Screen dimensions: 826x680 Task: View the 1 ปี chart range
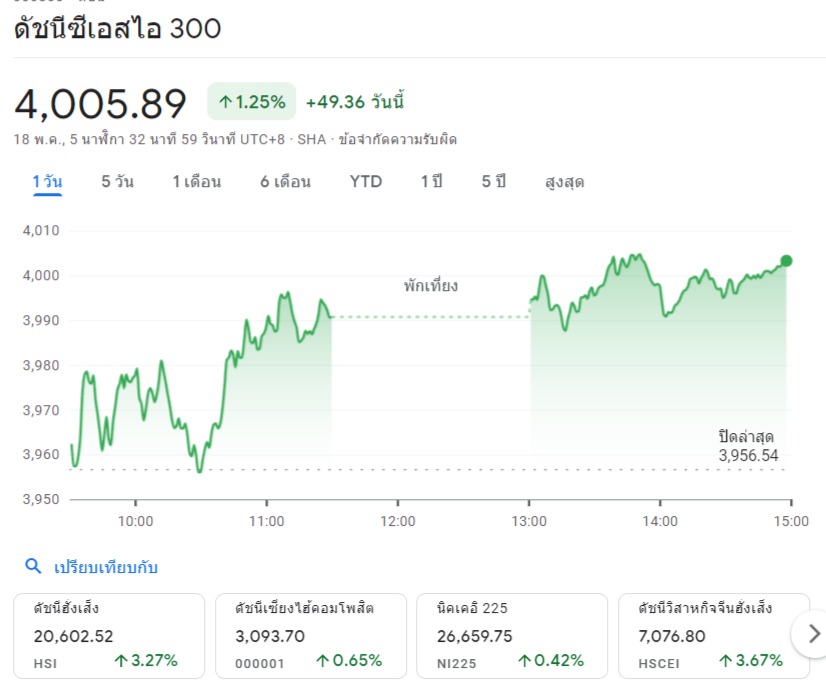(431, 182)
